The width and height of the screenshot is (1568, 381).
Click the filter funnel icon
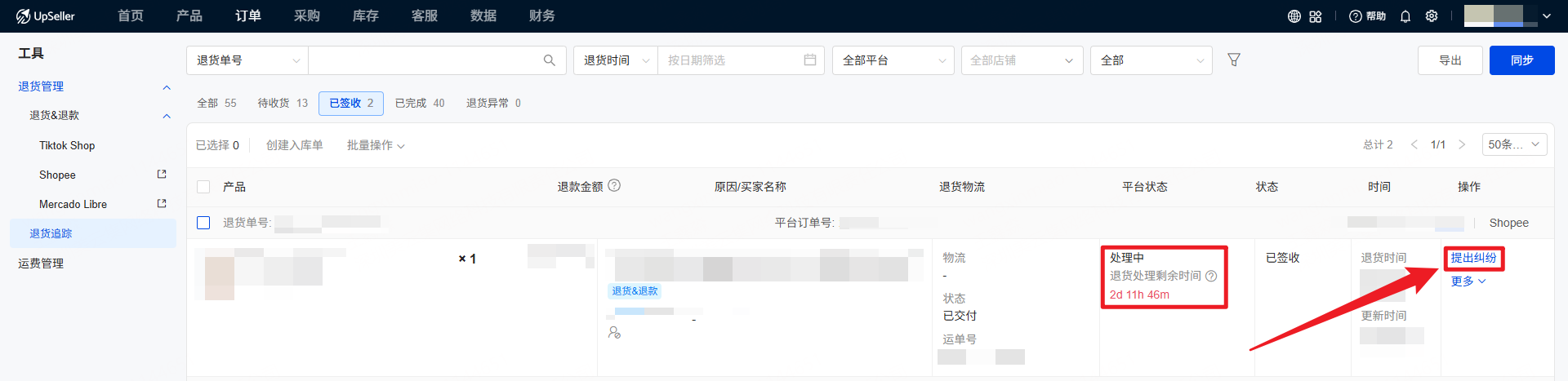coord(1234,60)
